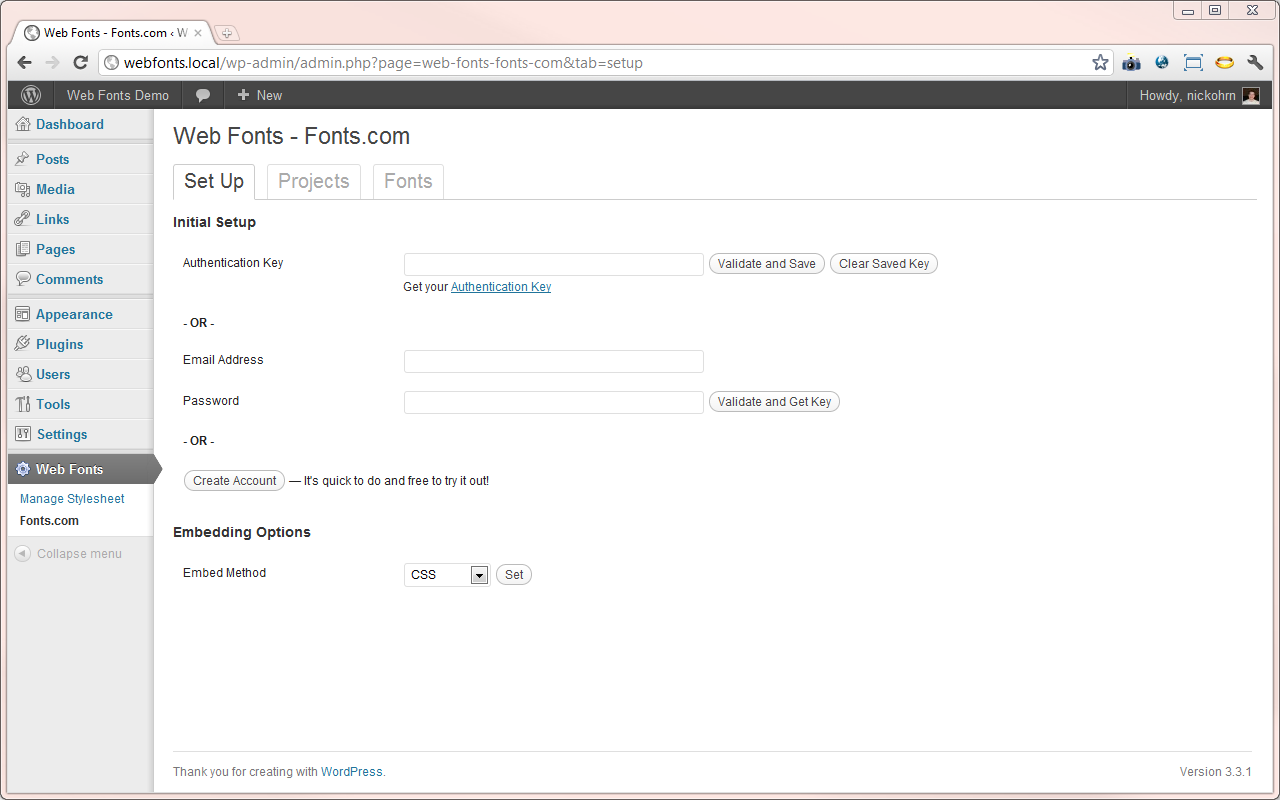Click the Settings icon in sidebar
1280x800 pixels.
(x=23, y=434)
